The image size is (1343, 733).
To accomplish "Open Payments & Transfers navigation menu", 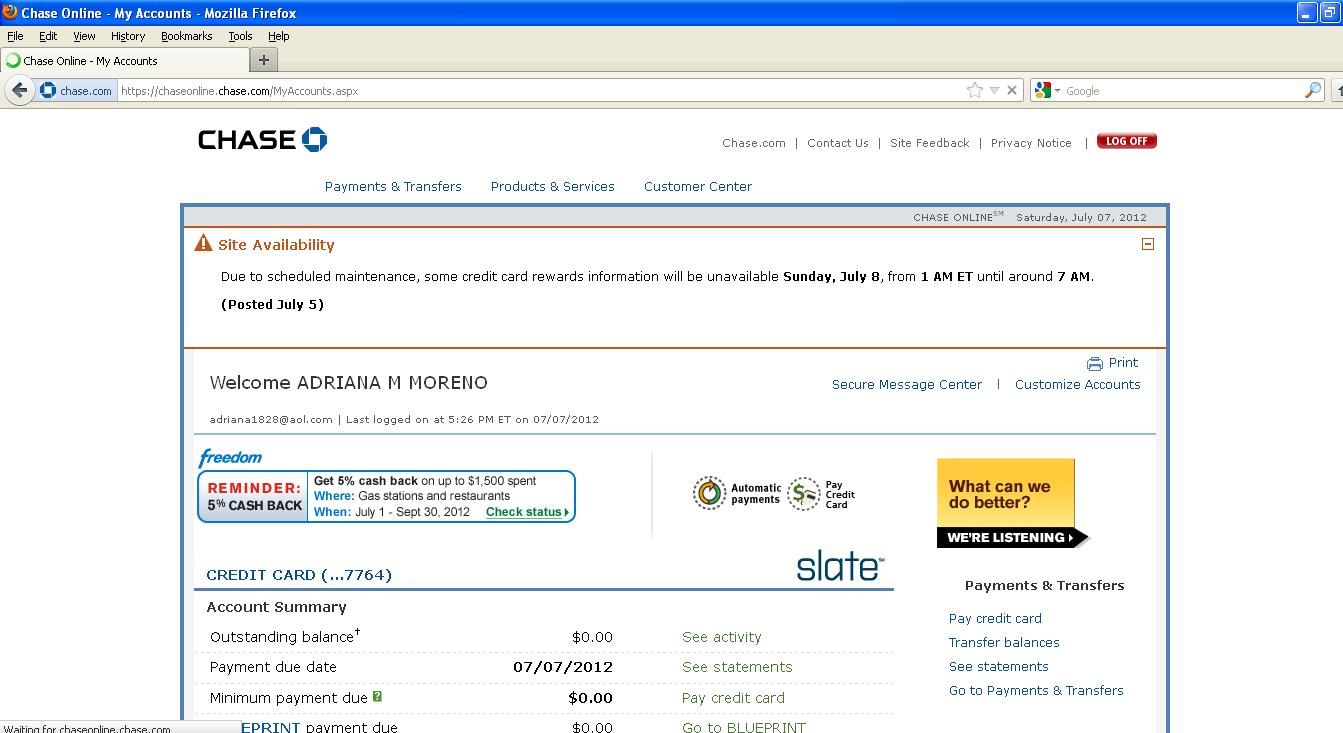I will 393,186.
